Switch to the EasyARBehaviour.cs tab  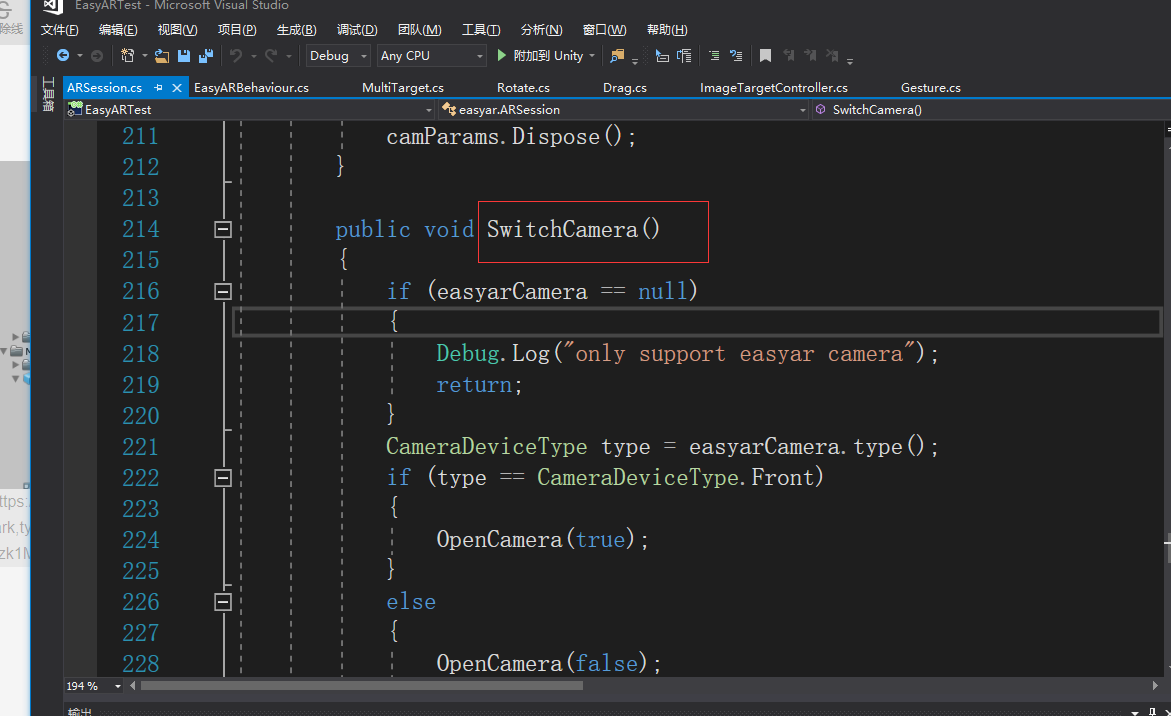point(251,87)
